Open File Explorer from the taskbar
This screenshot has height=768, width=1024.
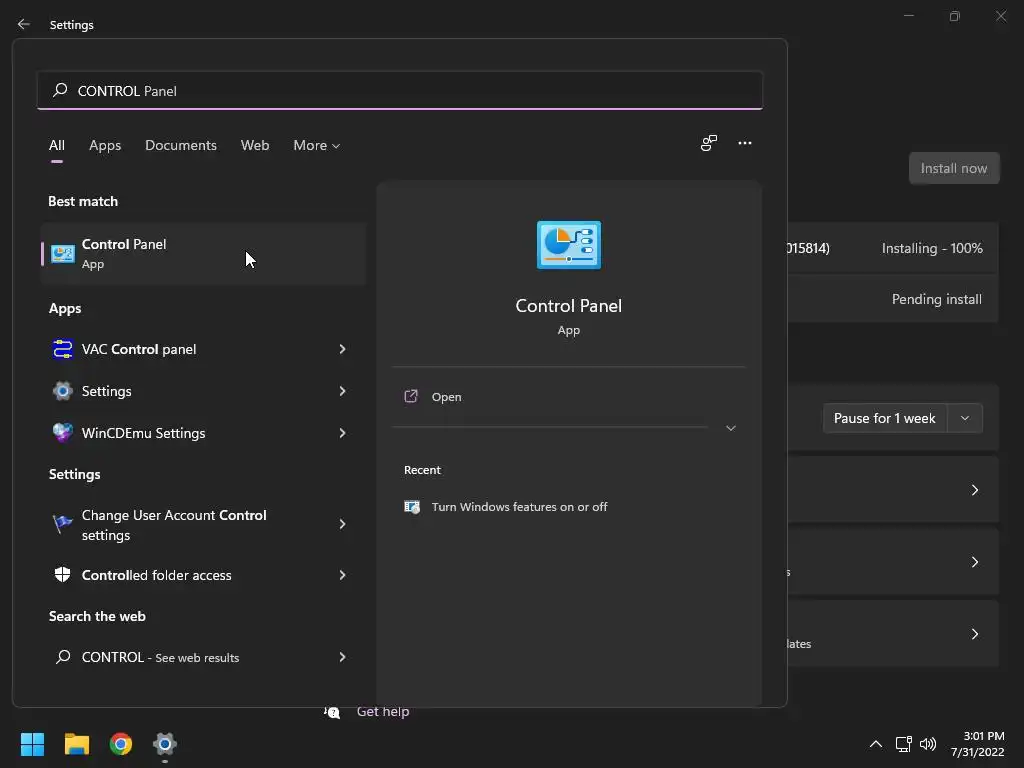[x=76, y=744]
